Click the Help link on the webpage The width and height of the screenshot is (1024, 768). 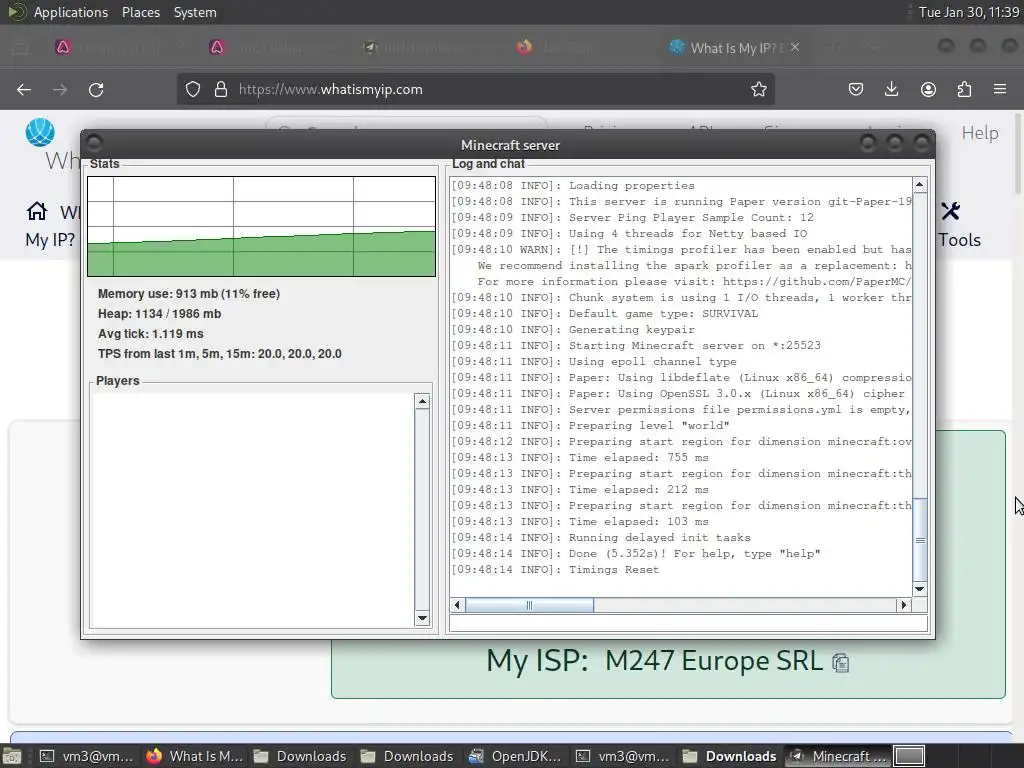(980, 133)
